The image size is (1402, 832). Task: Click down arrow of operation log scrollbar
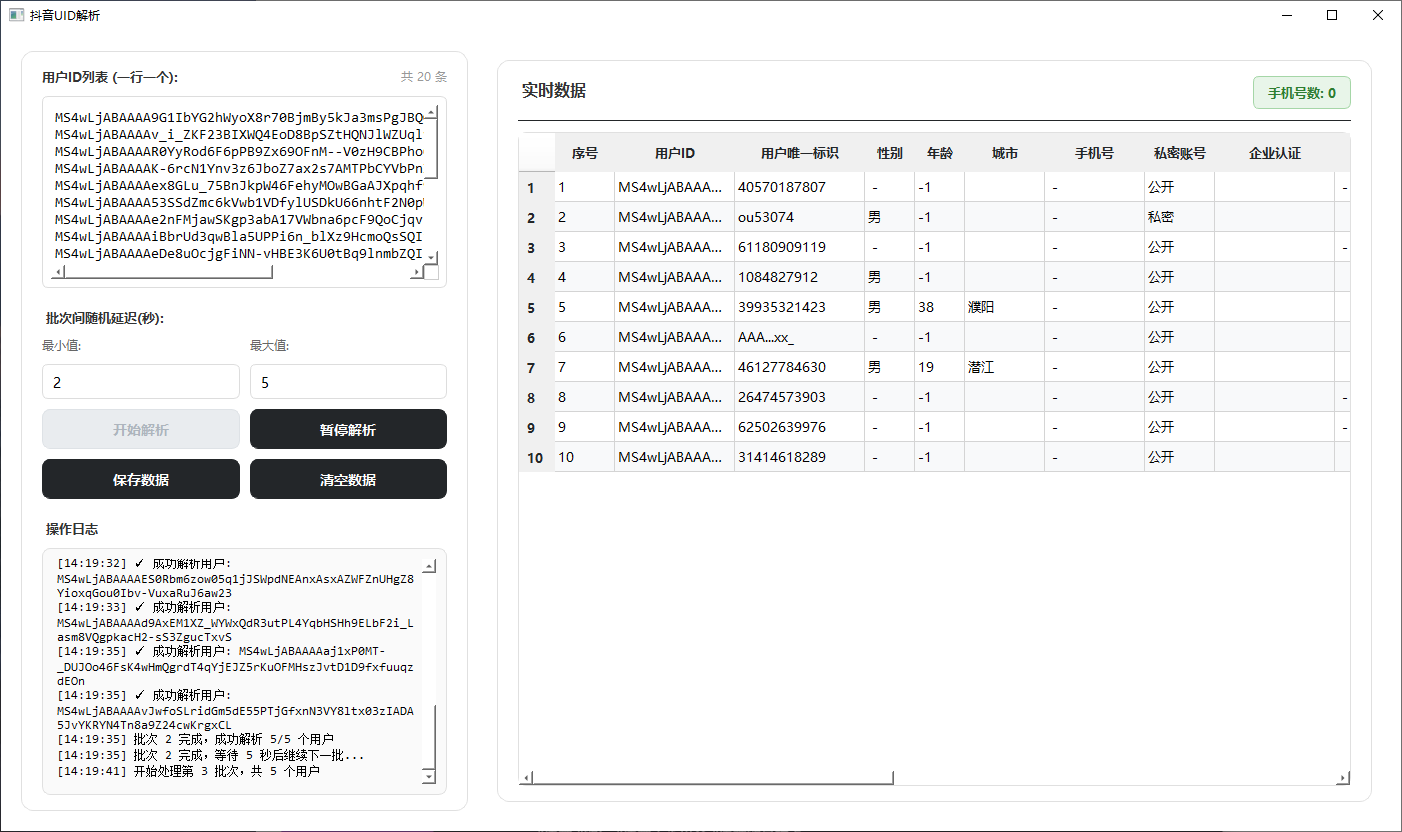tap(429, 775)
